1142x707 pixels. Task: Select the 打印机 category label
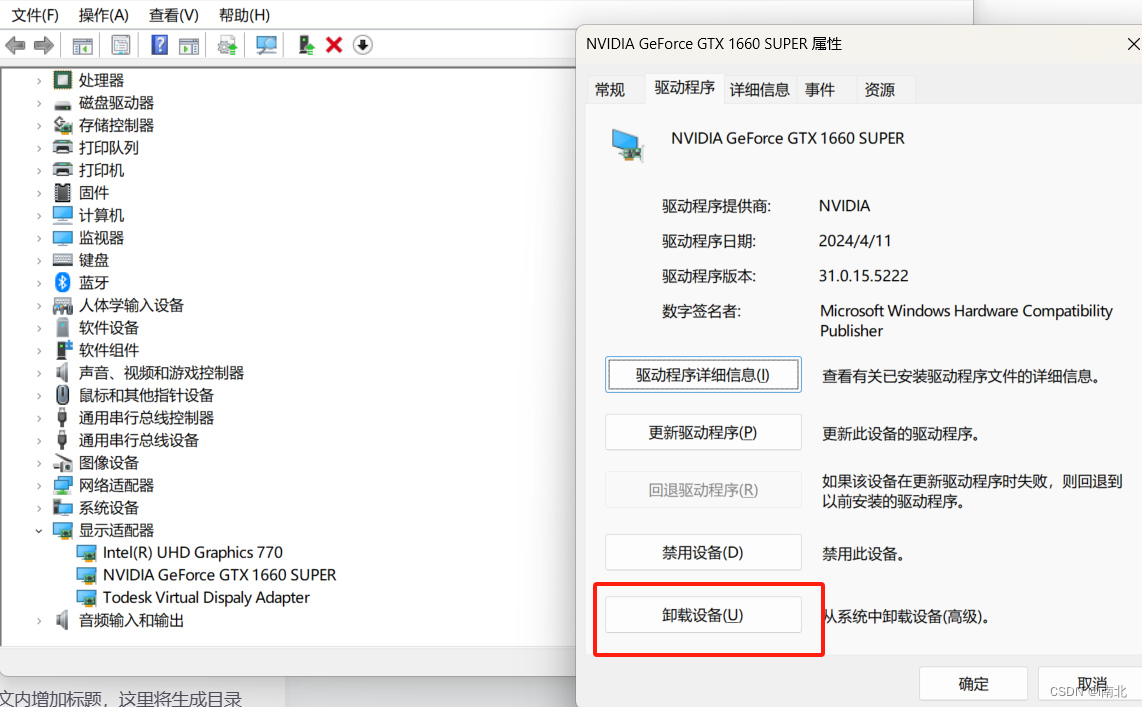pos(101,170)
